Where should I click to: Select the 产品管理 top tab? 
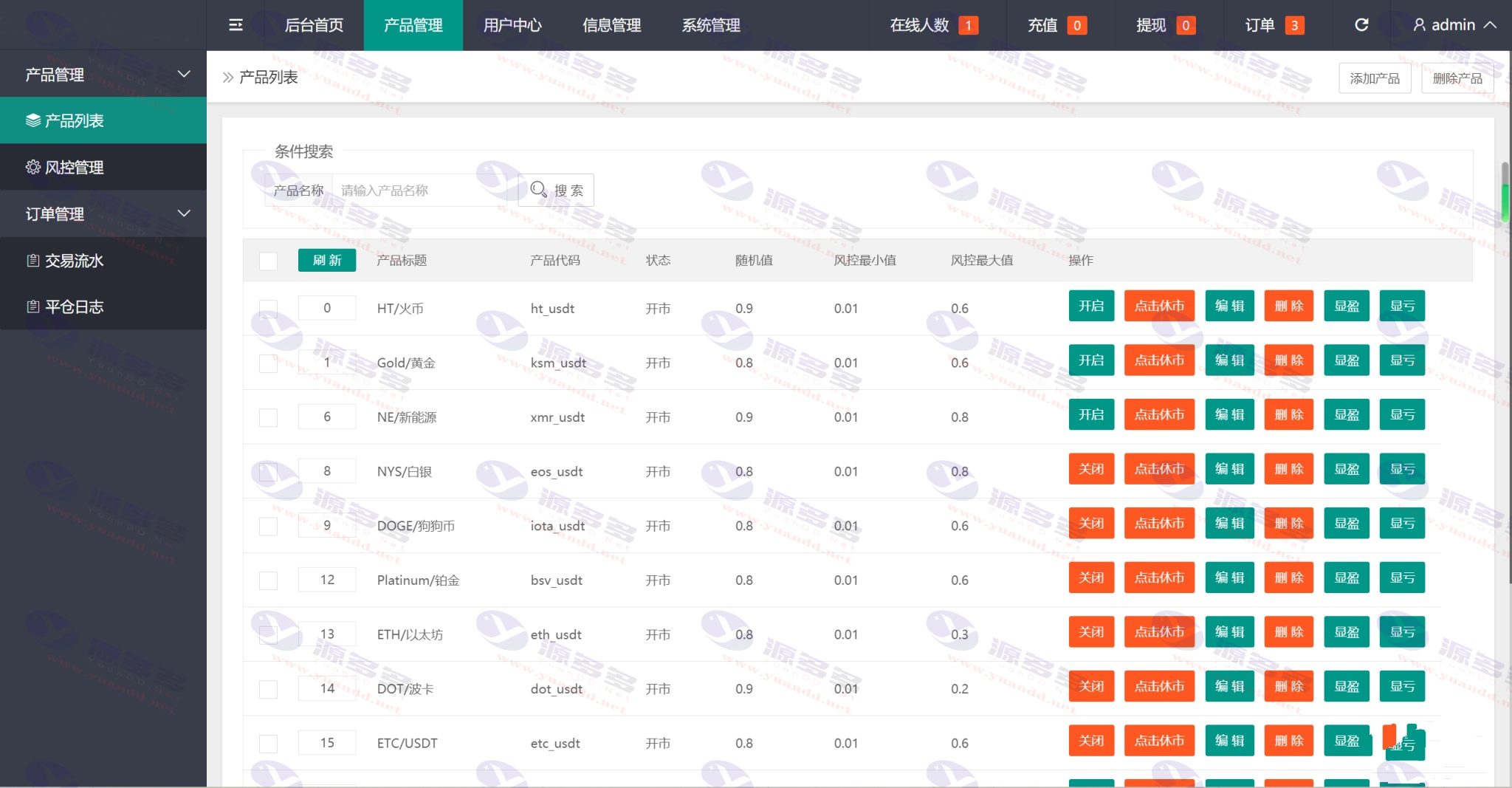tap(413, 25)
